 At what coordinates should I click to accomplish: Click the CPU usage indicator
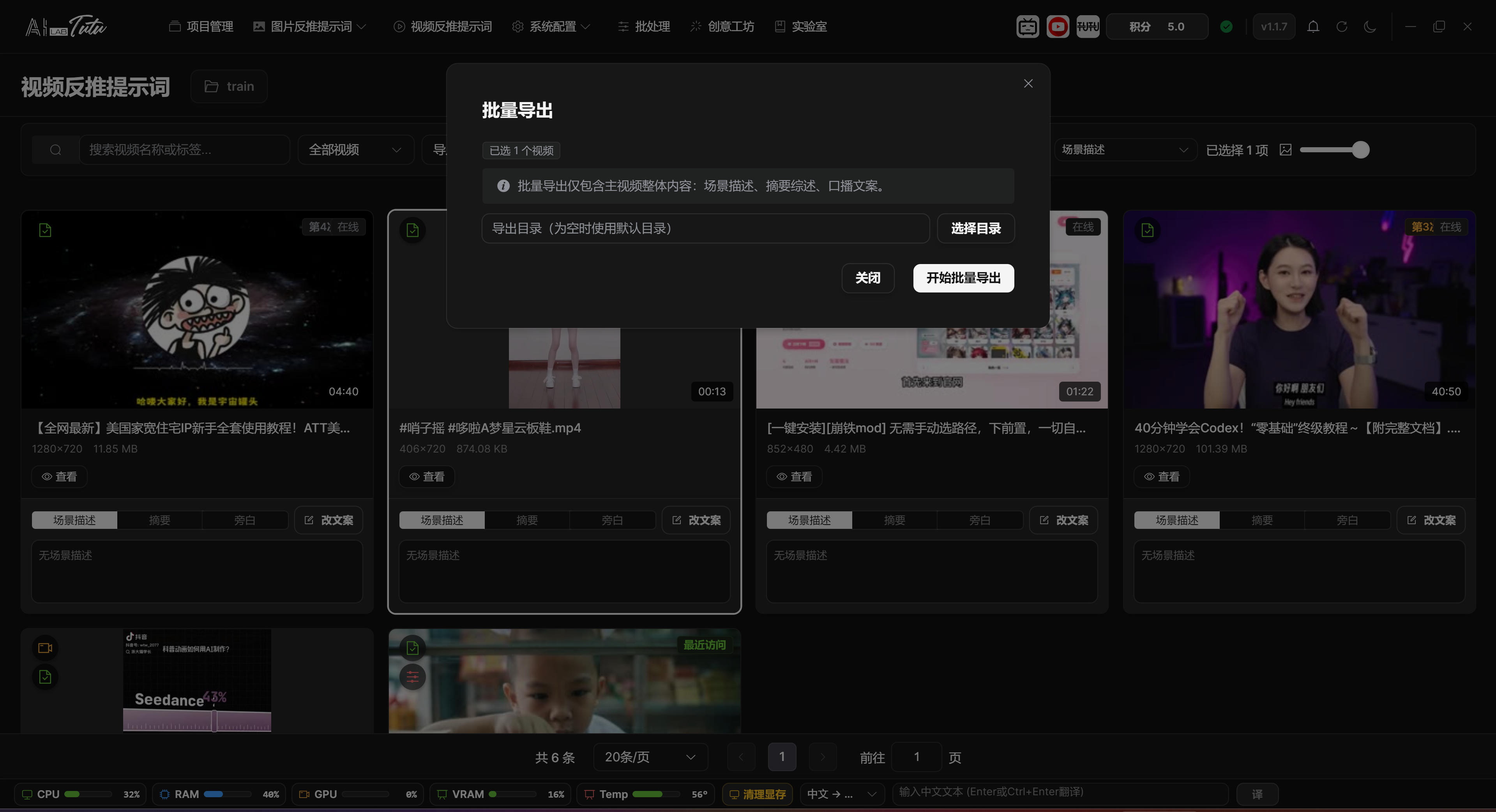coord(81,794)
